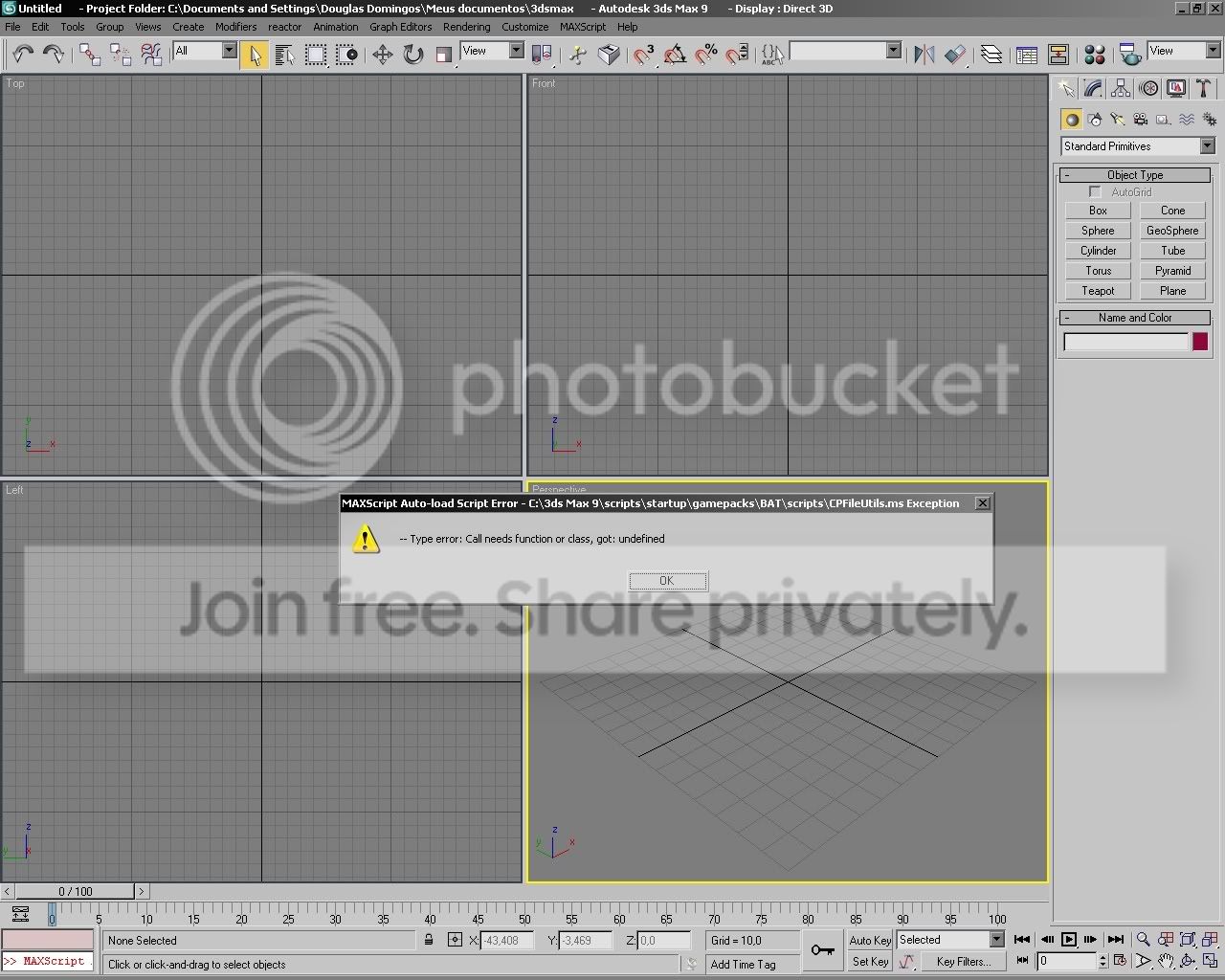
Task: Create a Teapot primitive
Action: (1098, 291)
